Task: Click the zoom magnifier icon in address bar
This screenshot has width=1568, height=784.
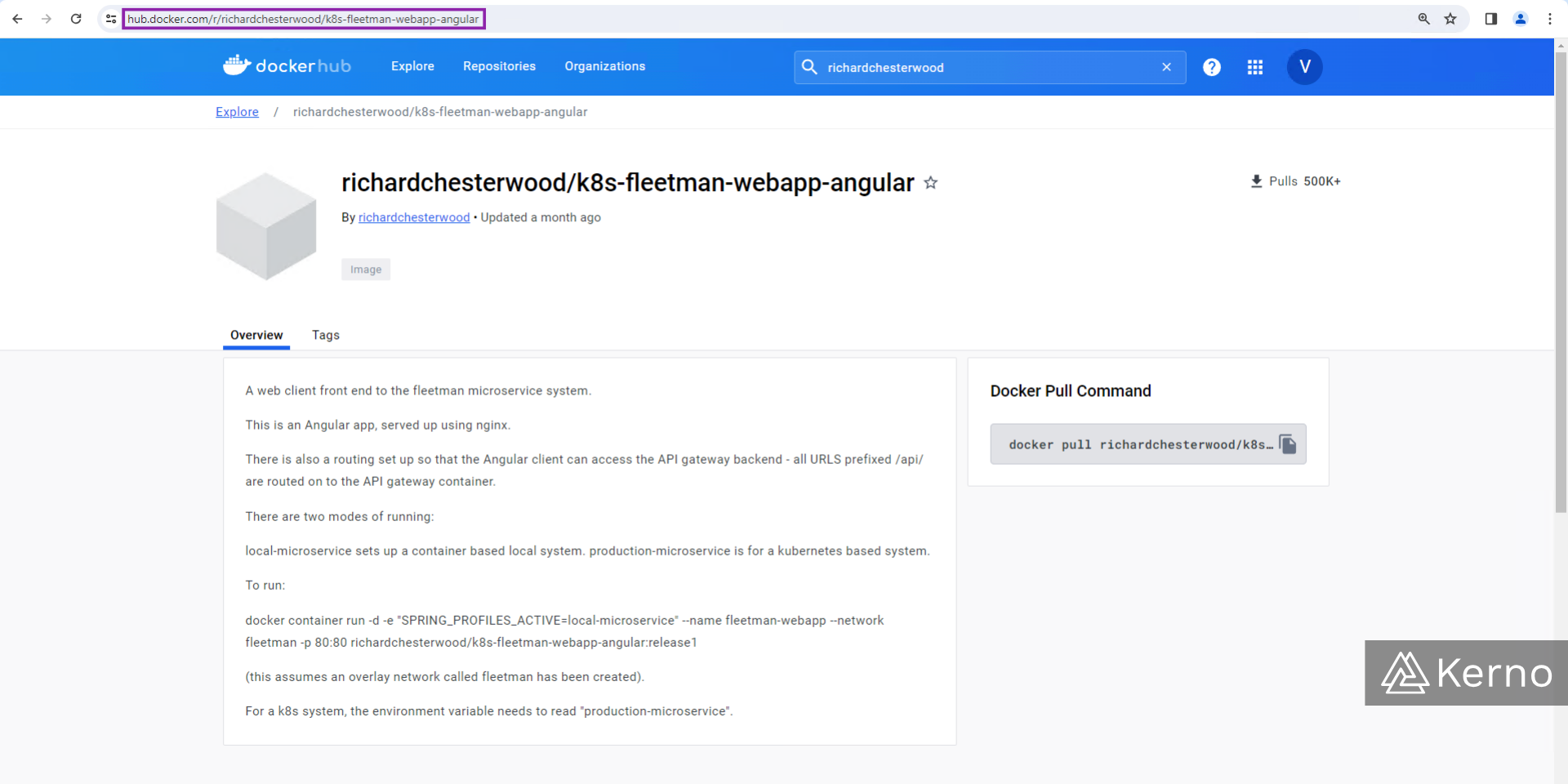Action: point(1423,19)
